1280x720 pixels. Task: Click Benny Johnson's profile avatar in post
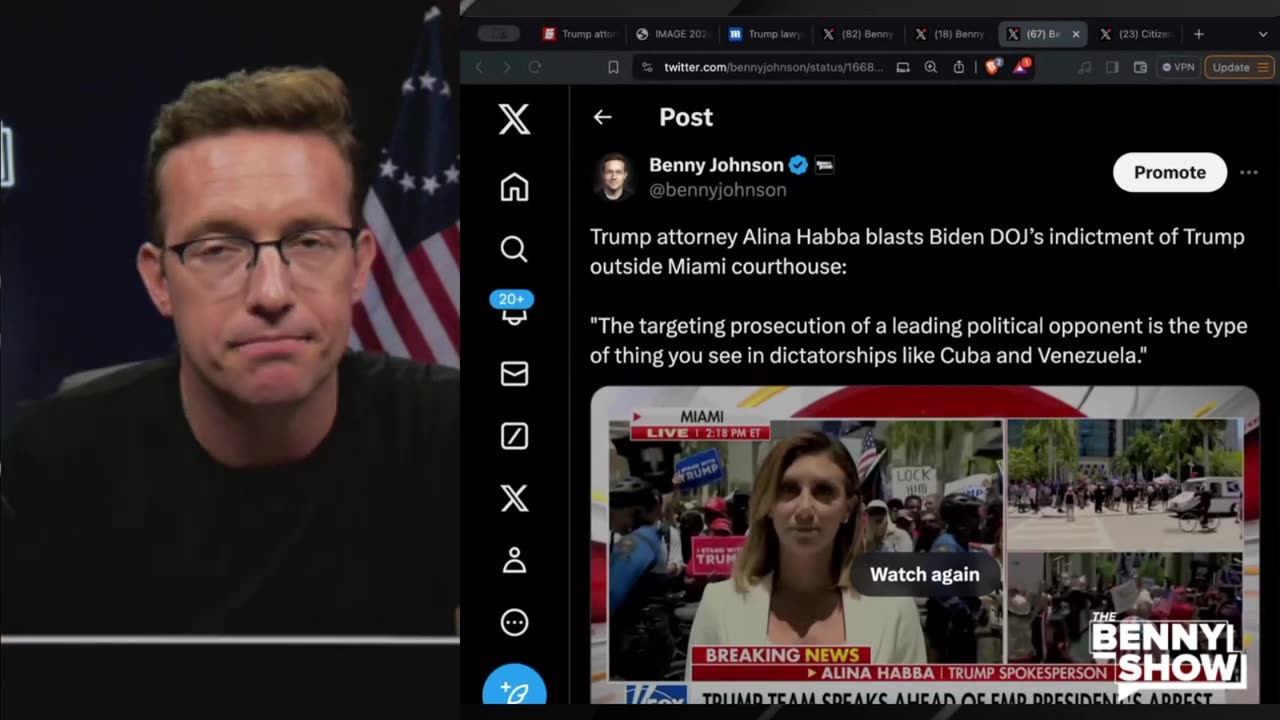613,176
